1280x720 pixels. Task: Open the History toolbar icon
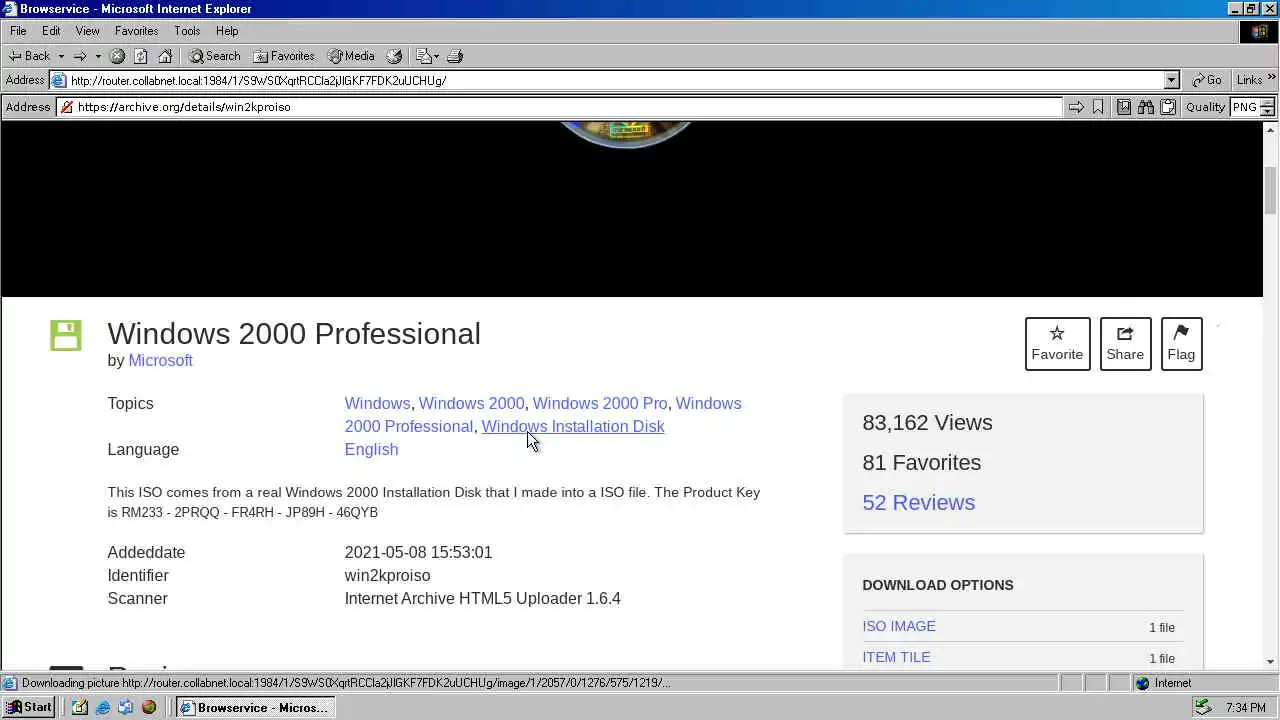[395, 56]
